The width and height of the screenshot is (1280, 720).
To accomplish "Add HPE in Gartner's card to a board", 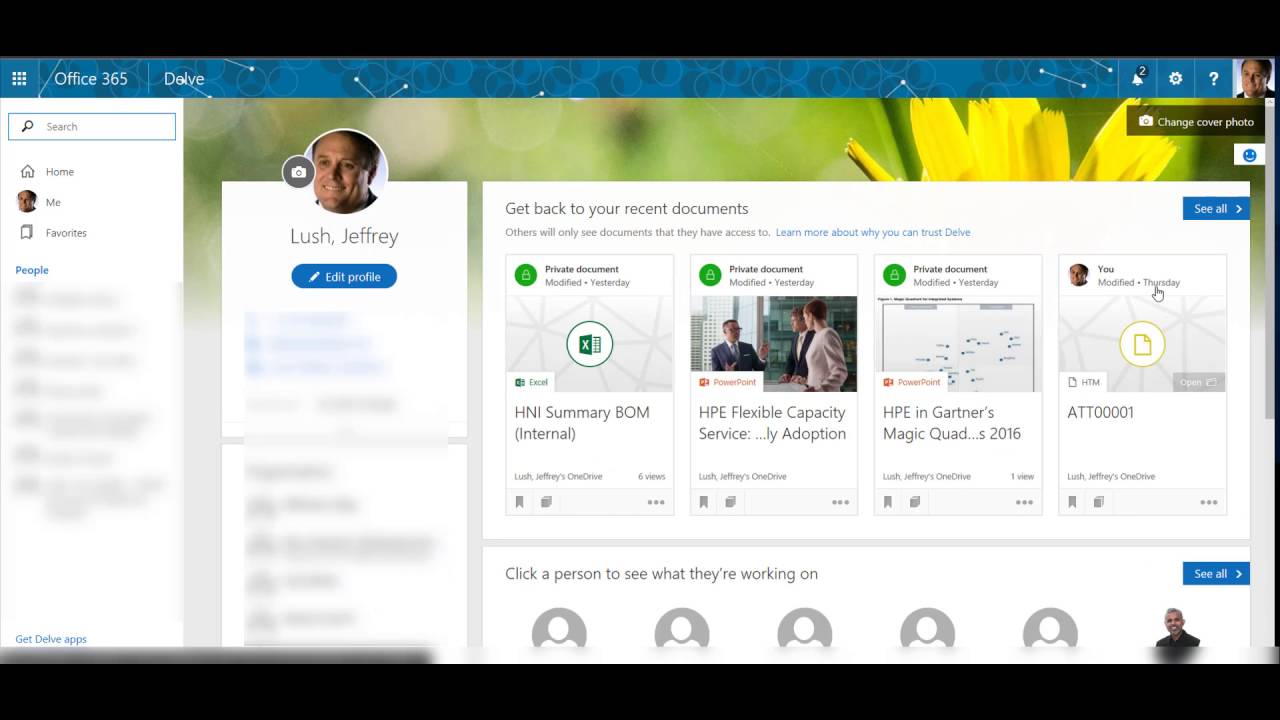I will tap(914, 502).
